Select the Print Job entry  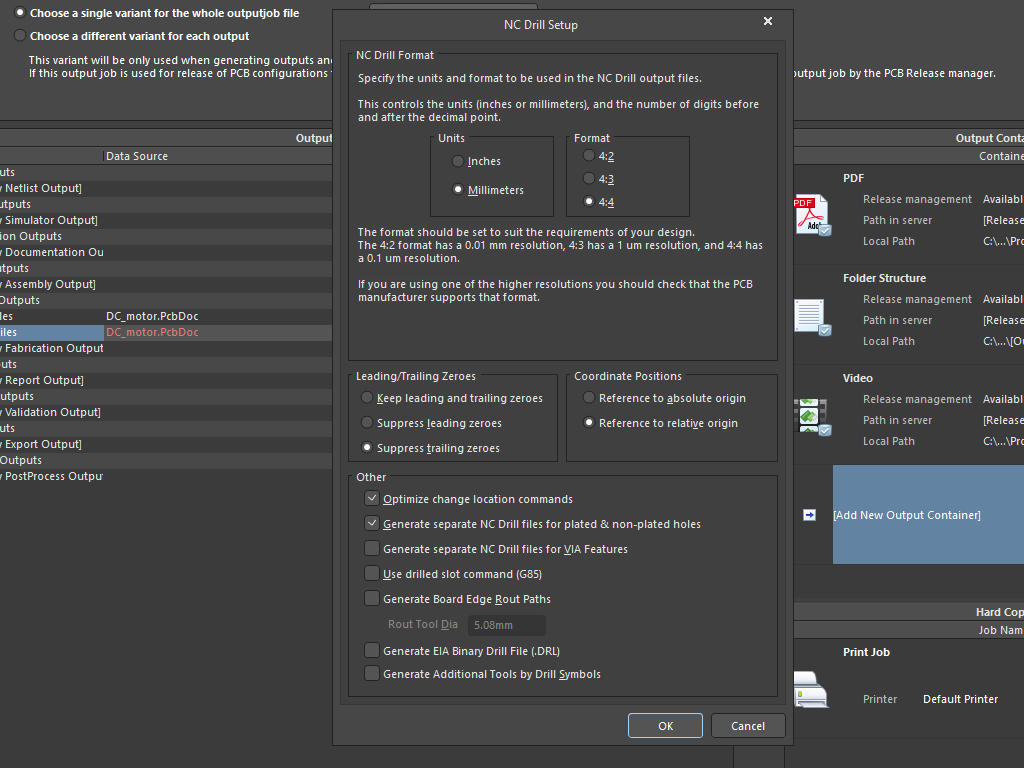point(866,652)
